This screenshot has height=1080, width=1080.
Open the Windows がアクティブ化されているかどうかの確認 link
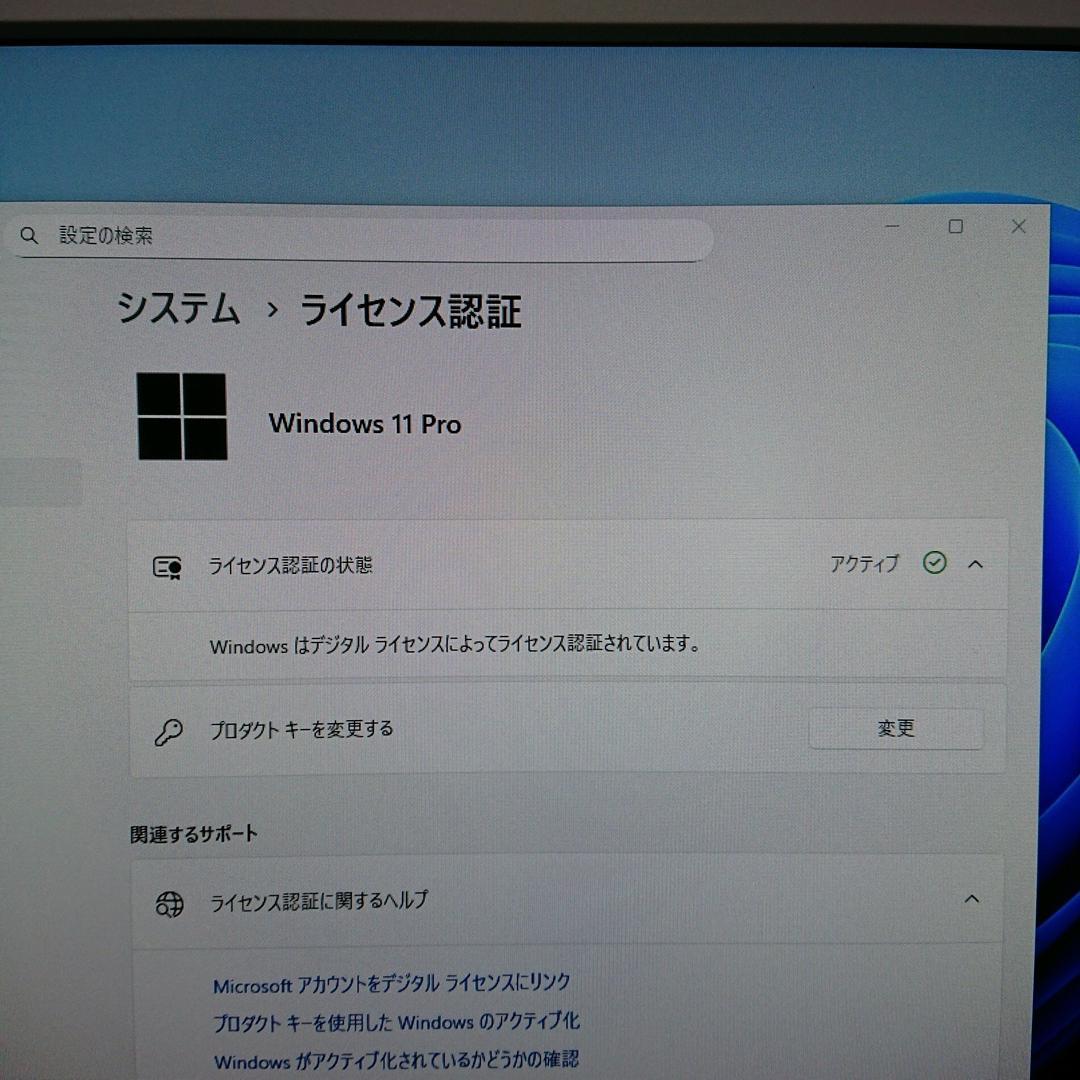tap(393, 1061)
